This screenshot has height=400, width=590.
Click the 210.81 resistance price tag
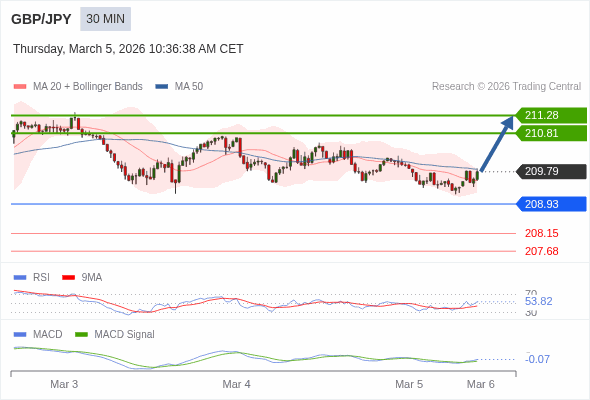(x=551, y=133)
